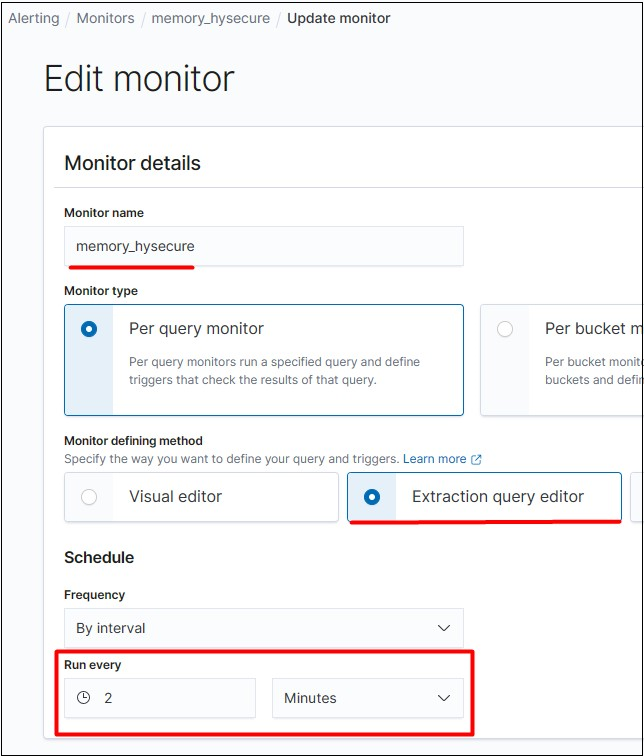The width and height of the screenshot is (644, 756).
Task: Click the Frequency dropdown chevron arrow
Action: click(444, 628)
